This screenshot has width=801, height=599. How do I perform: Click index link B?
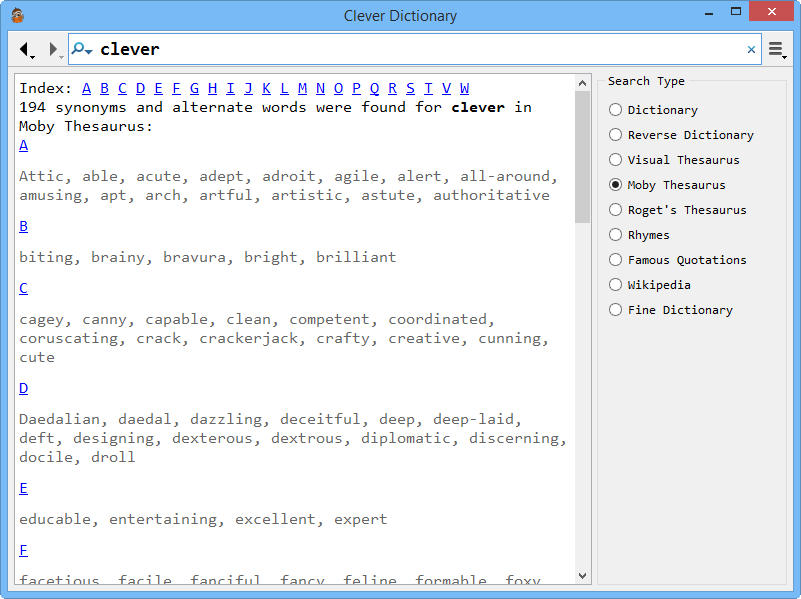104,88
